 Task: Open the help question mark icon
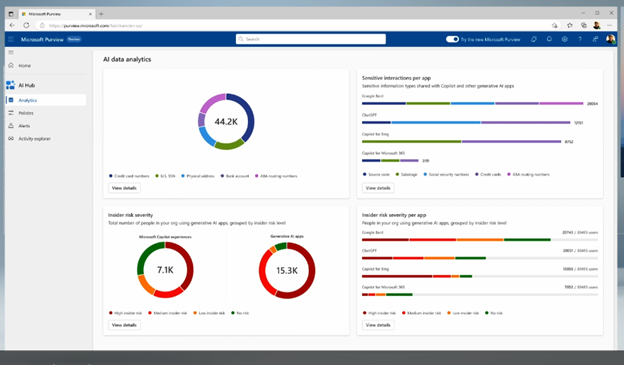(x=580, y=39)
